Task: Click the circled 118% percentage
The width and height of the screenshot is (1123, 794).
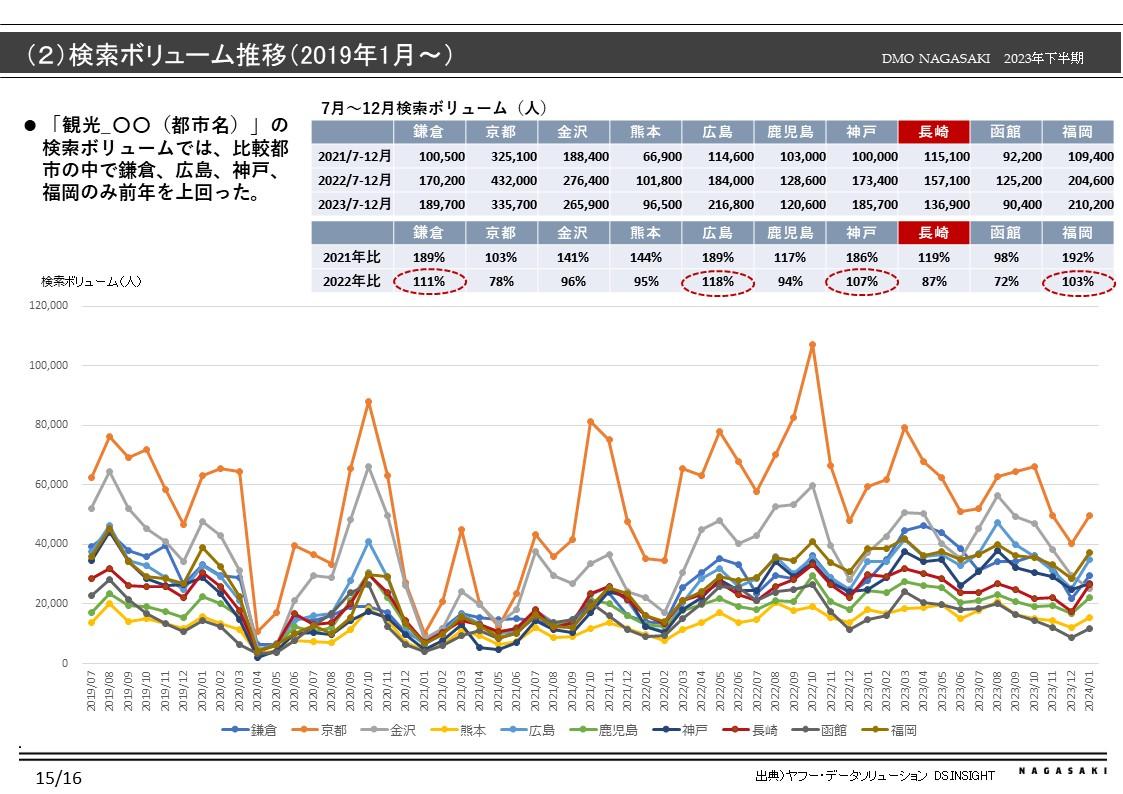Action: 718,281
